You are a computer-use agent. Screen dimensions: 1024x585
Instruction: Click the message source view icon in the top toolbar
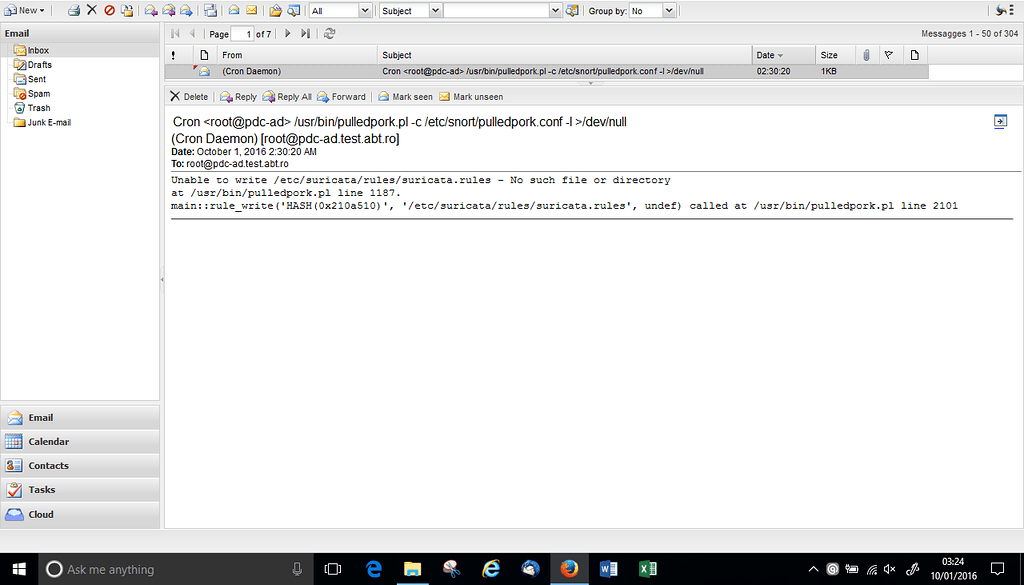(x=294, y=10)
